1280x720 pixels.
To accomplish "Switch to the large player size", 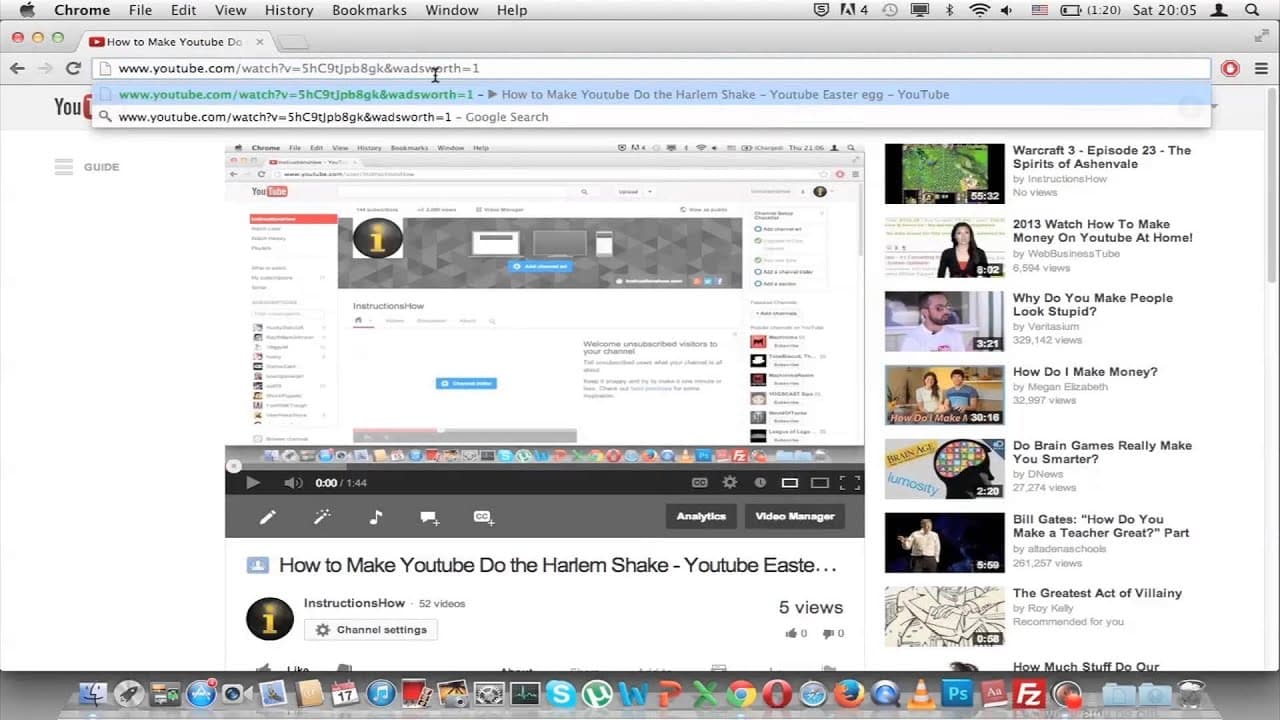I will pos(820,482).
